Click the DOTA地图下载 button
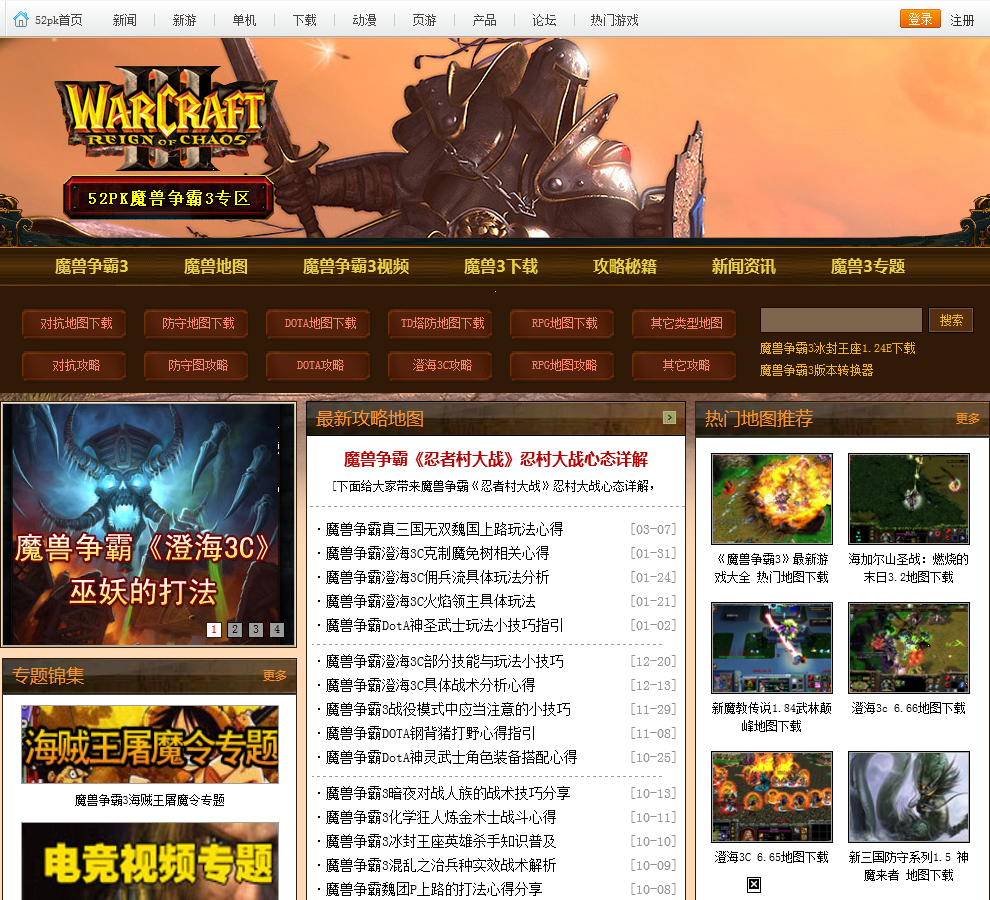Image resolution: width=990 pixels, height=900 pixels. pyautogui.click(x=320, y=323)
